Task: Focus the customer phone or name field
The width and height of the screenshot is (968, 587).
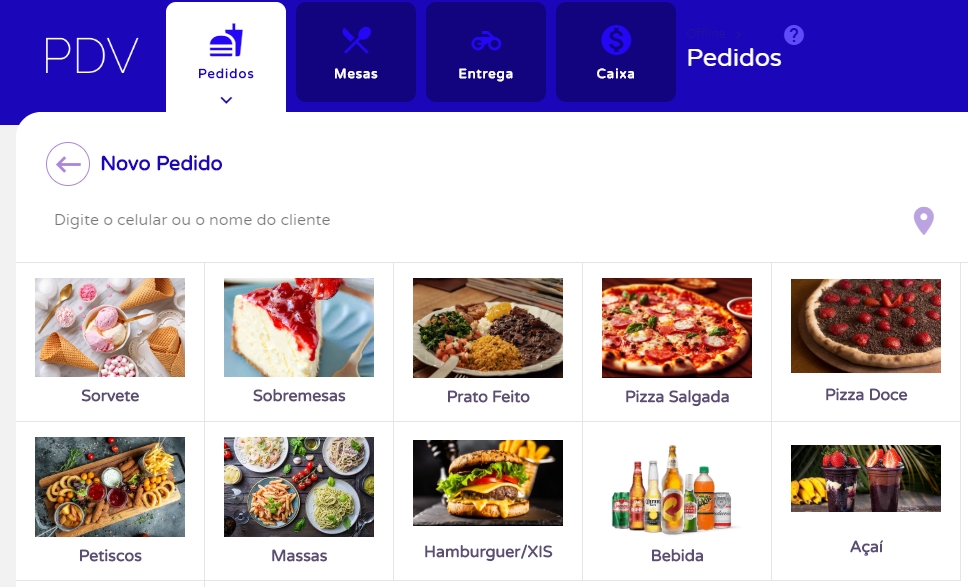Action: point(475,220)
